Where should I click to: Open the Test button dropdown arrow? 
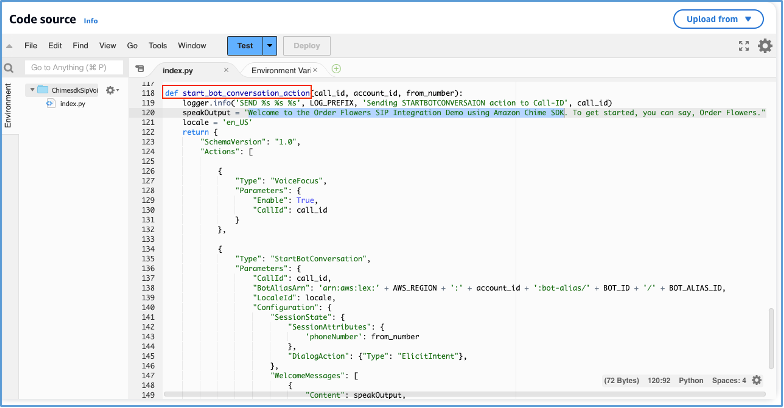tap(270, 46)
